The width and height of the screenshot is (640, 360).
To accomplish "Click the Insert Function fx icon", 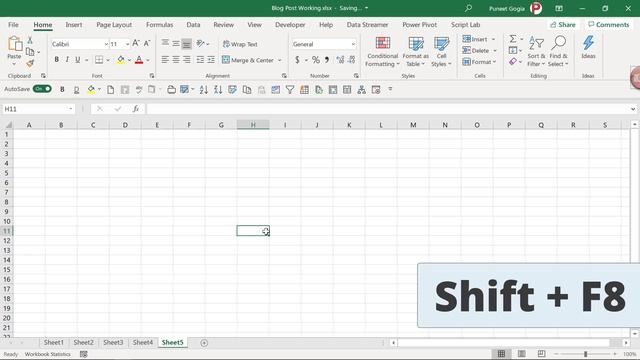I will (136, 109).
